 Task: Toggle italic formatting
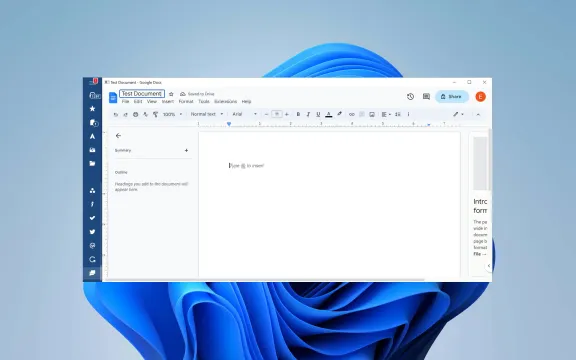pos(308,115)
